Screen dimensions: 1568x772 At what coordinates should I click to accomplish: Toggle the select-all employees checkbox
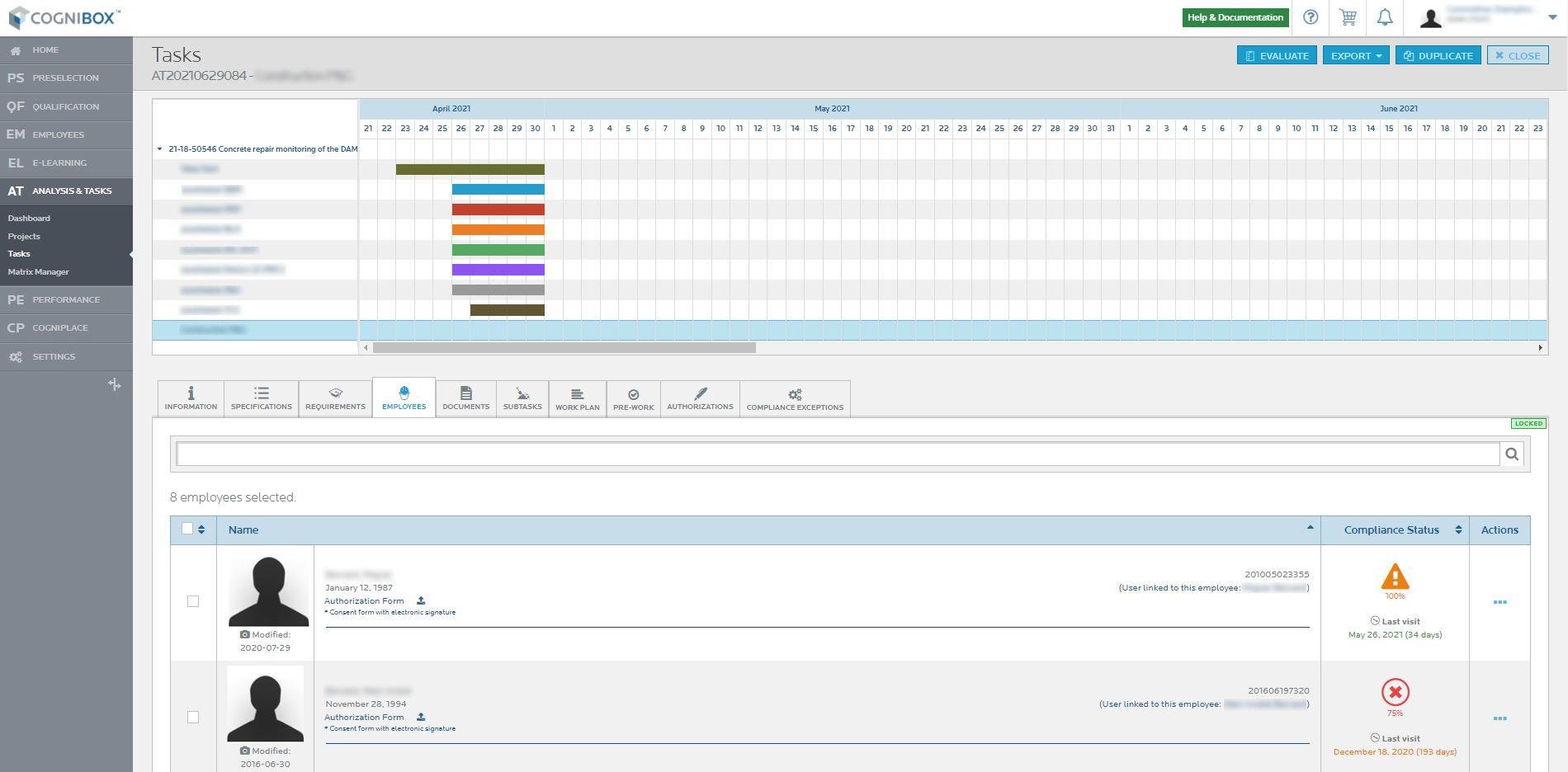(x=187, y=529)
